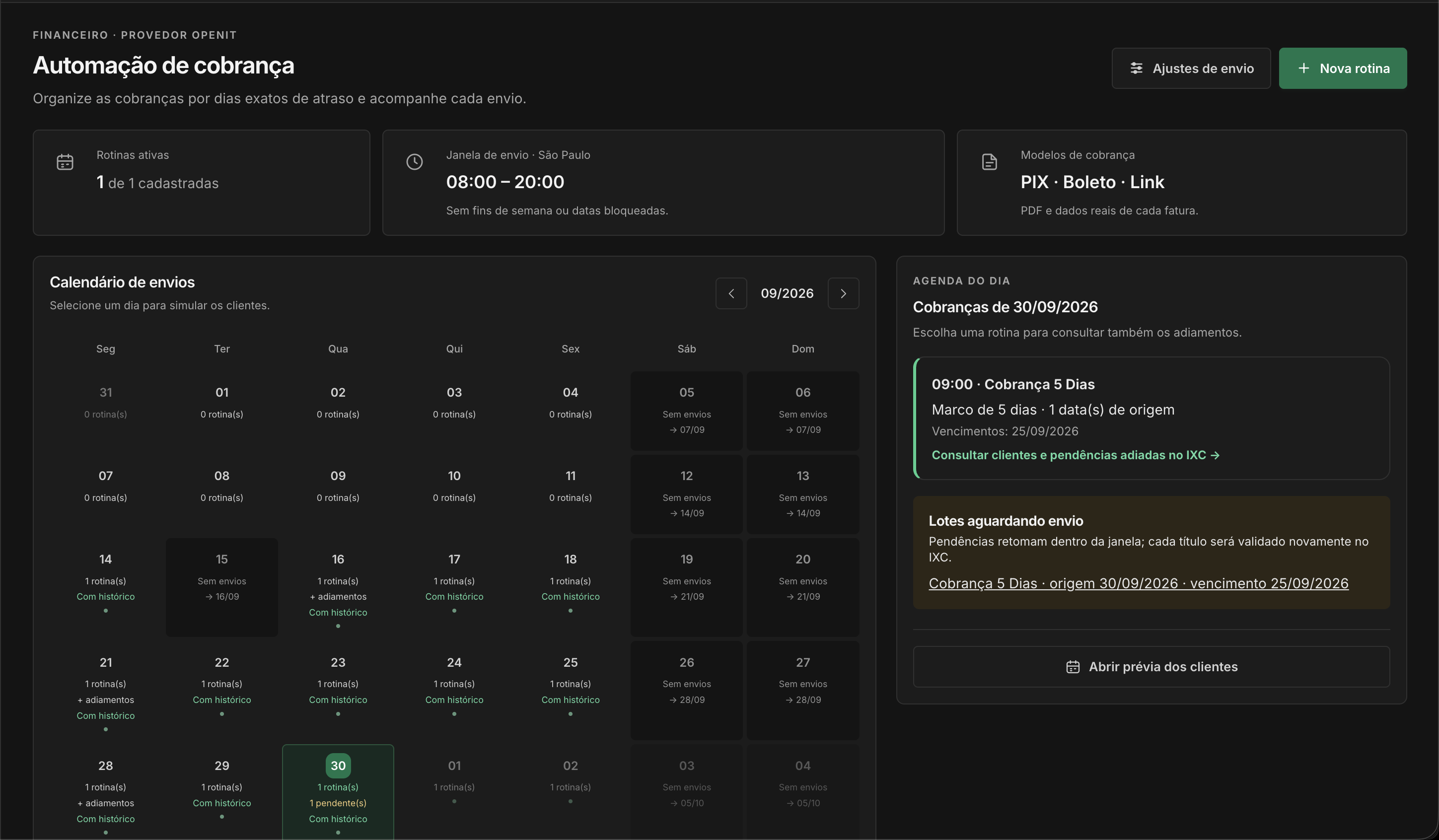This screenshot has width=1439, height=840.
Task: Open the pending batch link Cobrança 5 Dias origem 30/09/2026
Action: click(x=1139, y=584)
